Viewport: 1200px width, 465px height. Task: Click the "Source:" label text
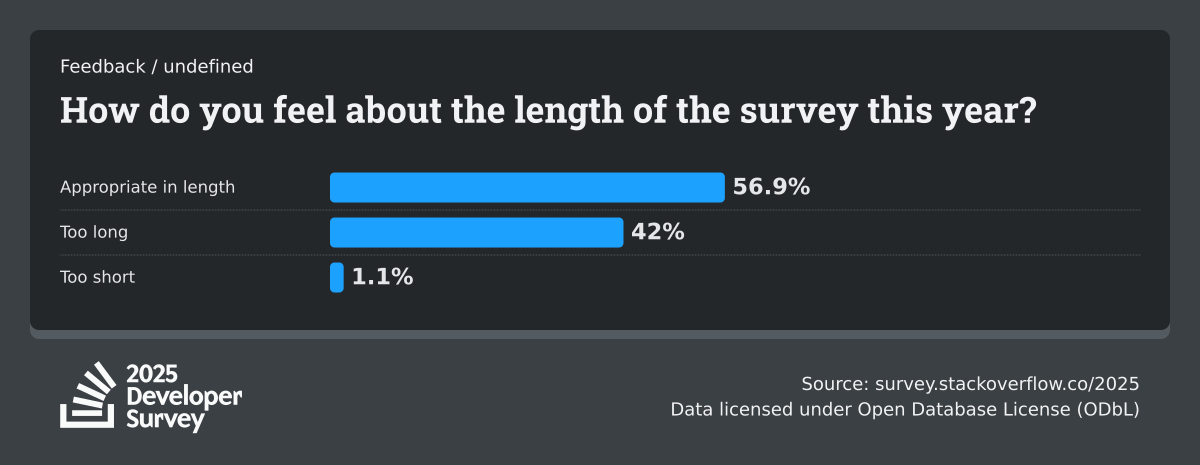coord(835,384)
